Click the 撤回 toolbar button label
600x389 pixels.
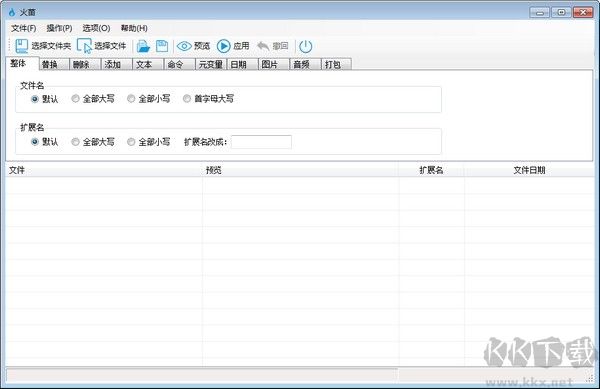(280, 46)
